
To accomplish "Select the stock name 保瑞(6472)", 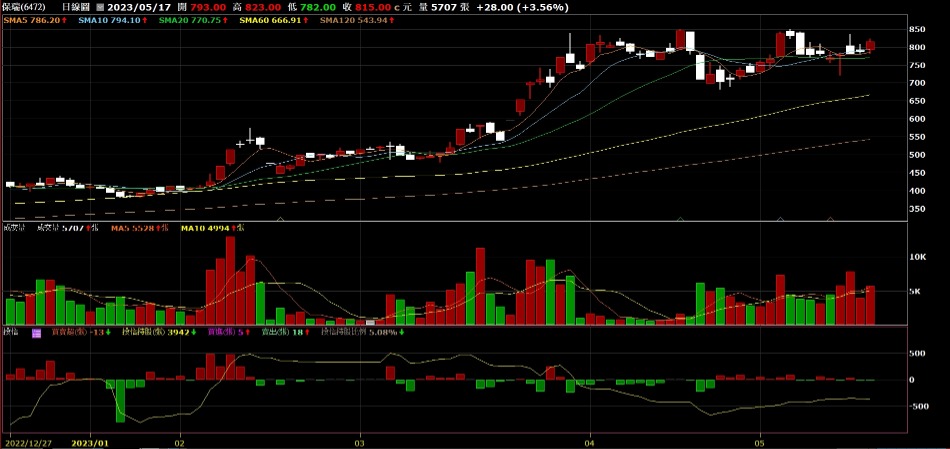I will click(25, 7).
